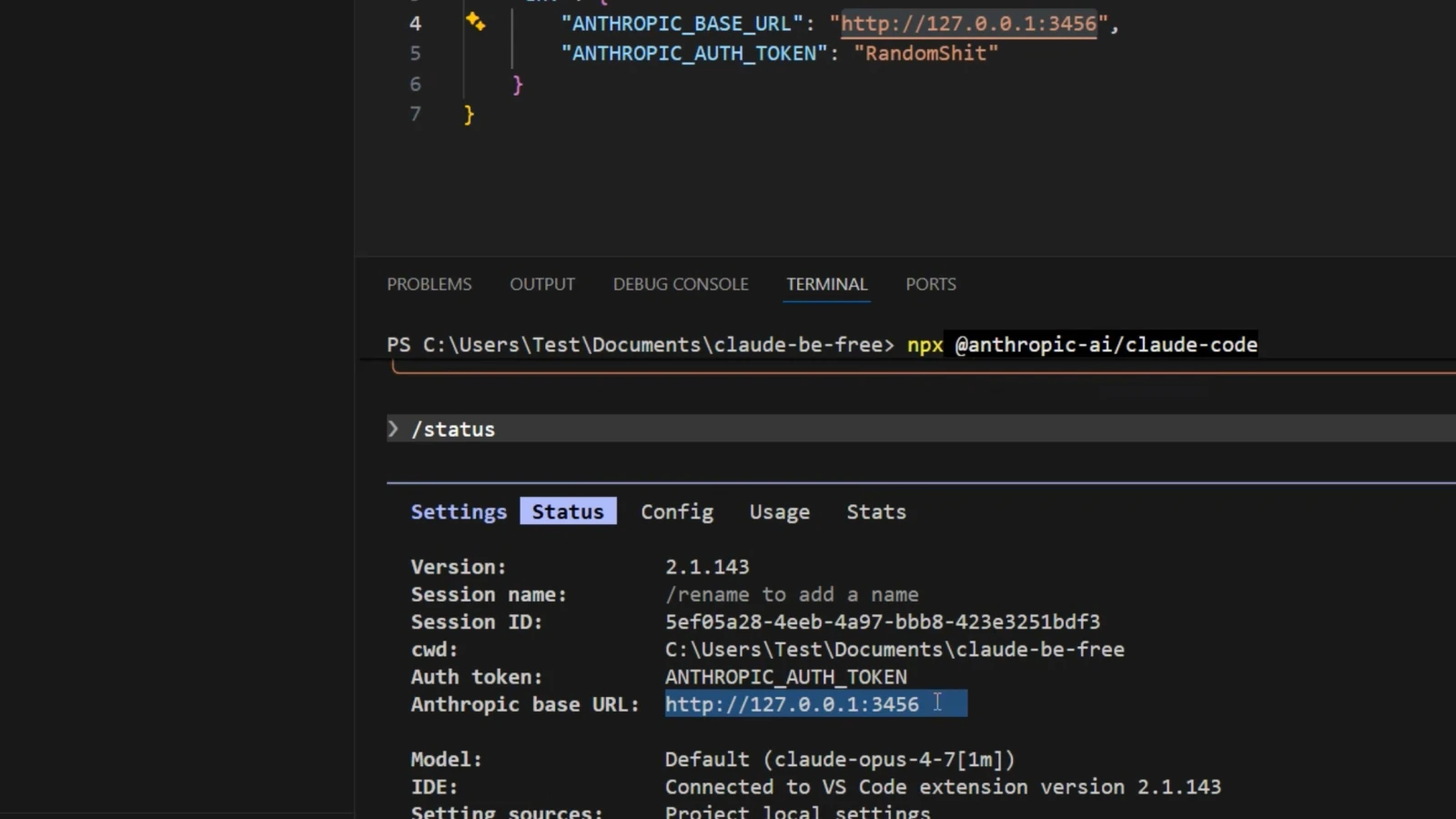Select the TERMINAL panel tab
1456x819 pixels.
point(827,284)
